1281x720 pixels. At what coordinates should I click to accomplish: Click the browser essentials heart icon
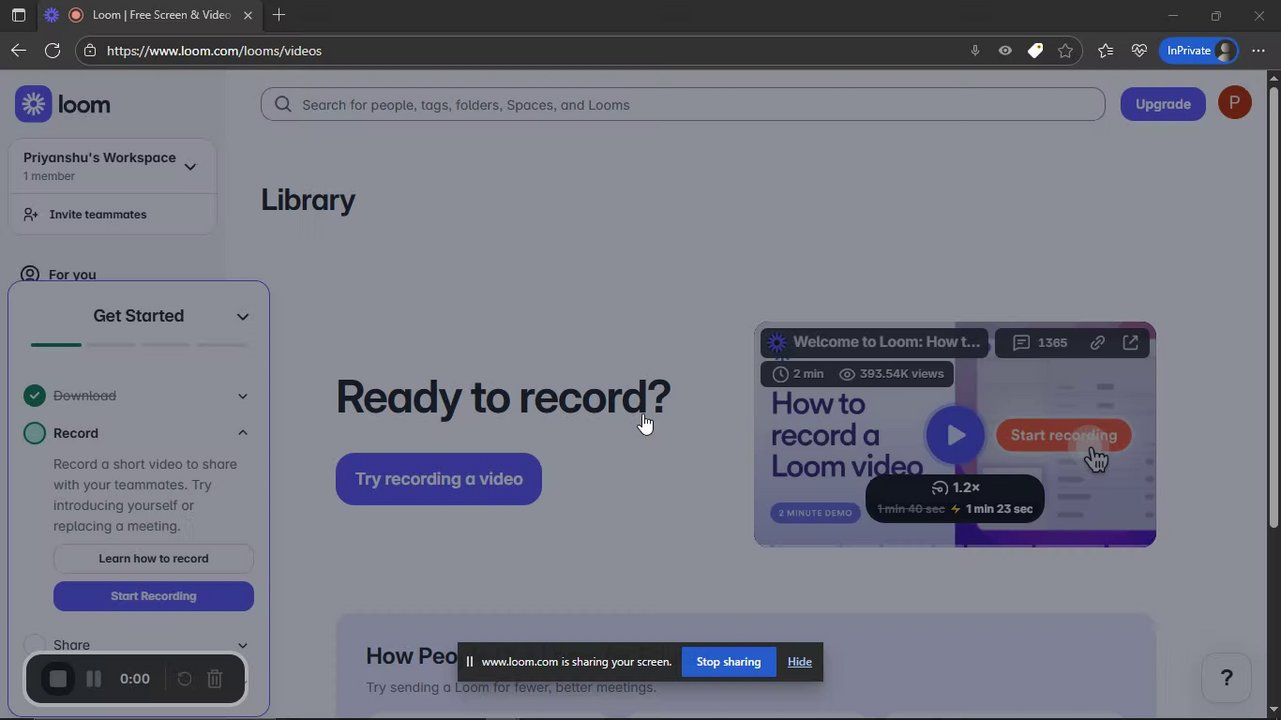(1139, 50)
